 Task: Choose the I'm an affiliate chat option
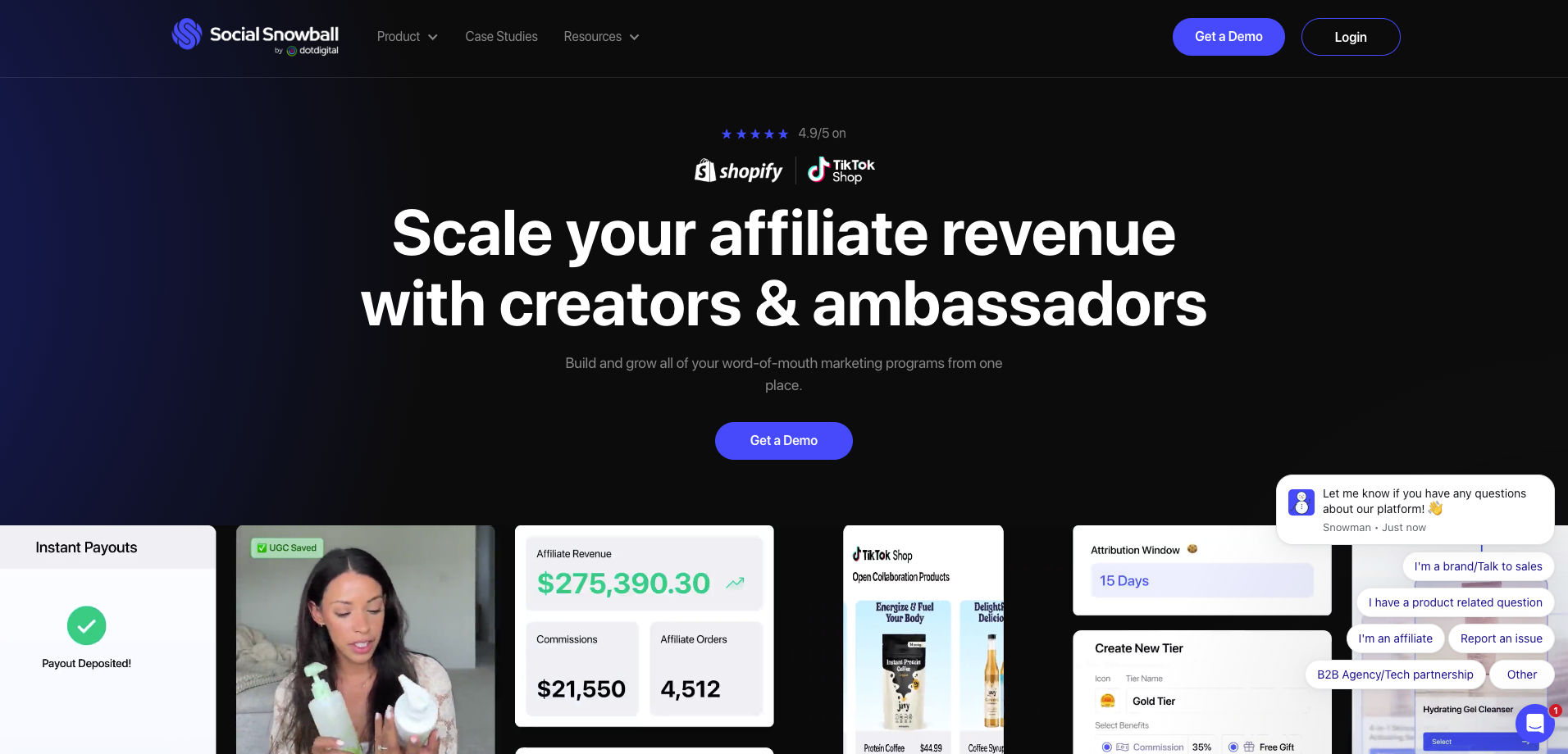[1395, 638]
